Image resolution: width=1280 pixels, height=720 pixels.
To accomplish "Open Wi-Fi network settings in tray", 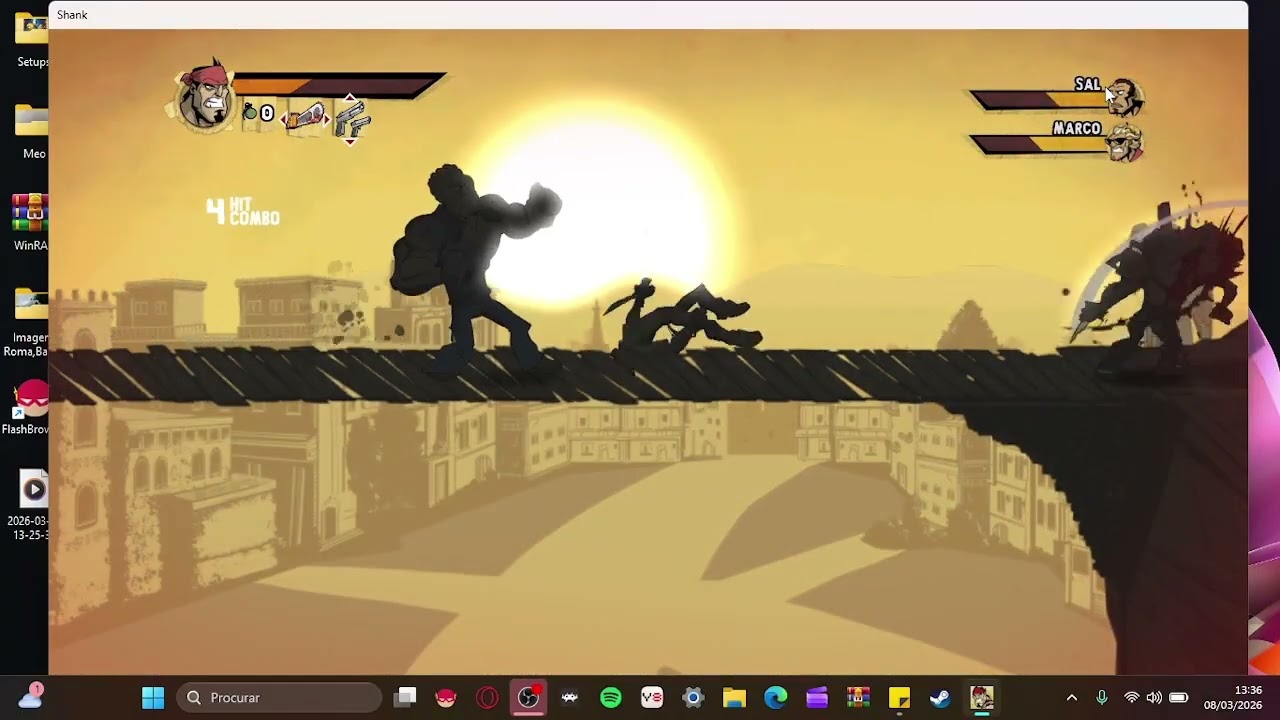I will pyautogui.click(x=1131, y=698).
